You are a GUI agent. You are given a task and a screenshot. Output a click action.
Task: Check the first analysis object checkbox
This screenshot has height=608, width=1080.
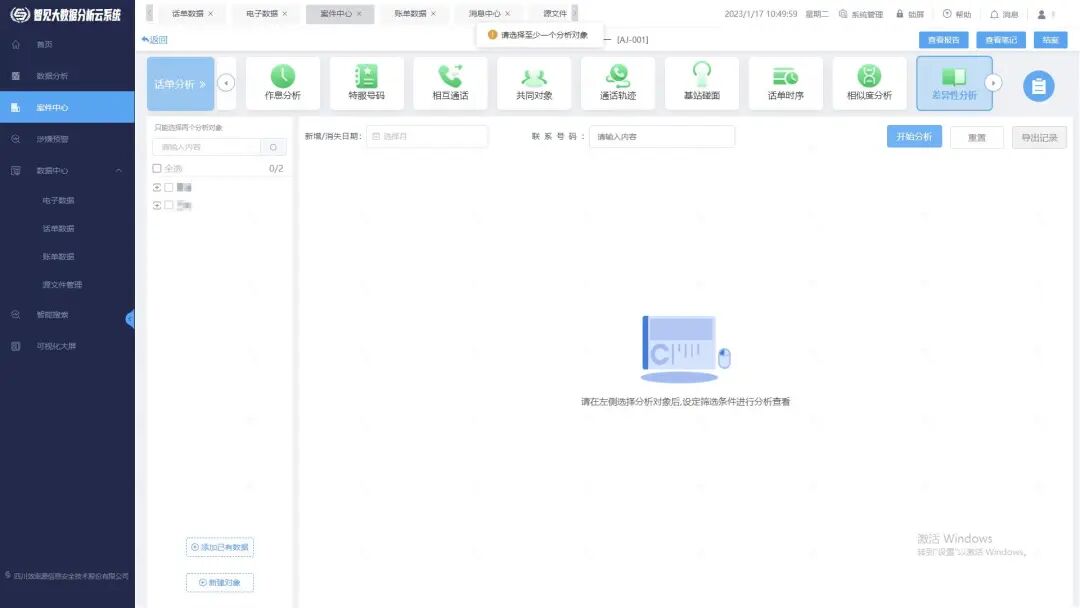point(168,188)
